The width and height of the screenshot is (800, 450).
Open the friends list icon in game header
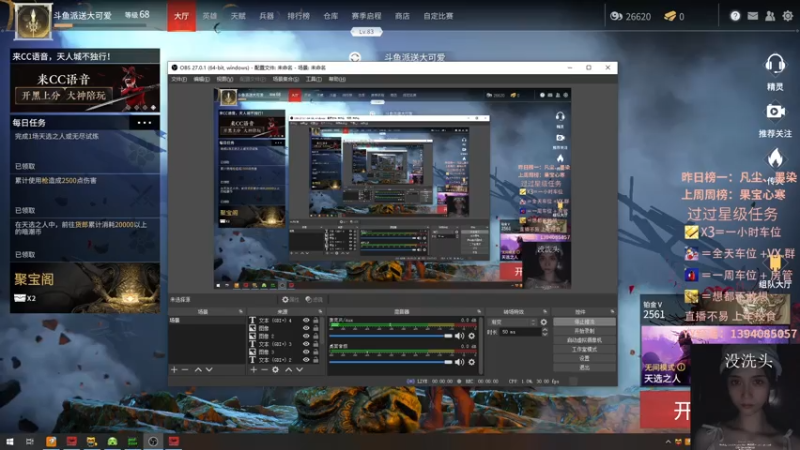pos(770,16)
